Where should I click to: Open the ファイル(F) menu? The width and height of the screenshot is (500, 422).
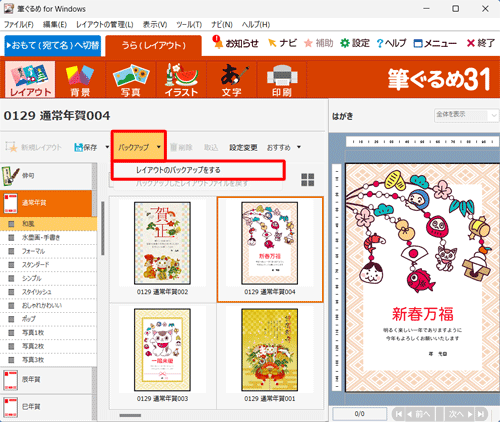pos(19,25)
